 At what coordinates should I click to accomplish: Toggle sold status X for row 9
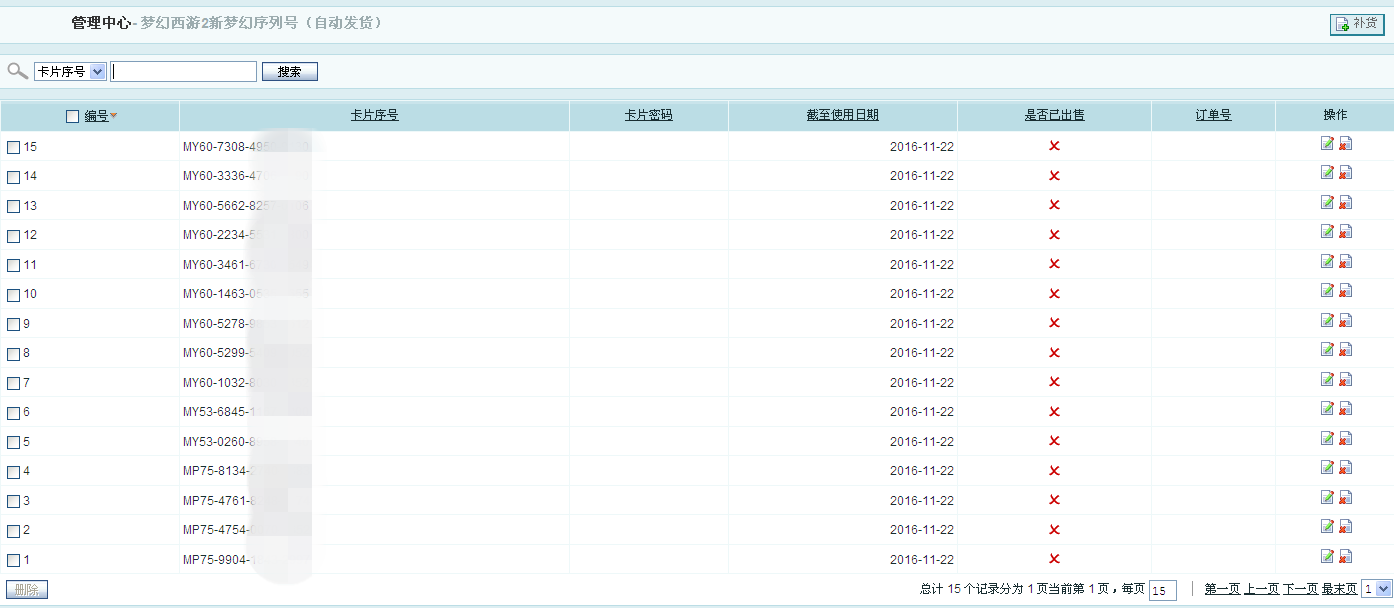1054,323
